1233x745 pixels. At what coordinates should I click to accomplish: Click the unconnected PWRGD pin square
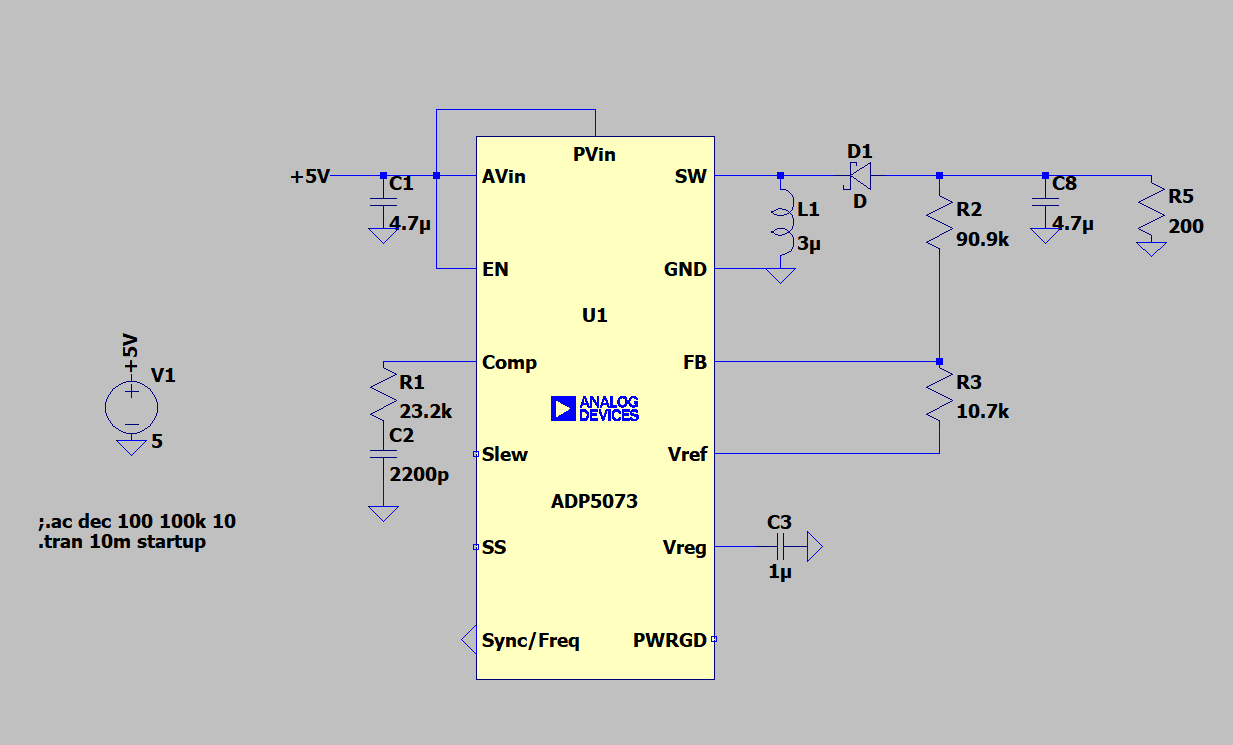pyautogui.click(x=714, y=639)
